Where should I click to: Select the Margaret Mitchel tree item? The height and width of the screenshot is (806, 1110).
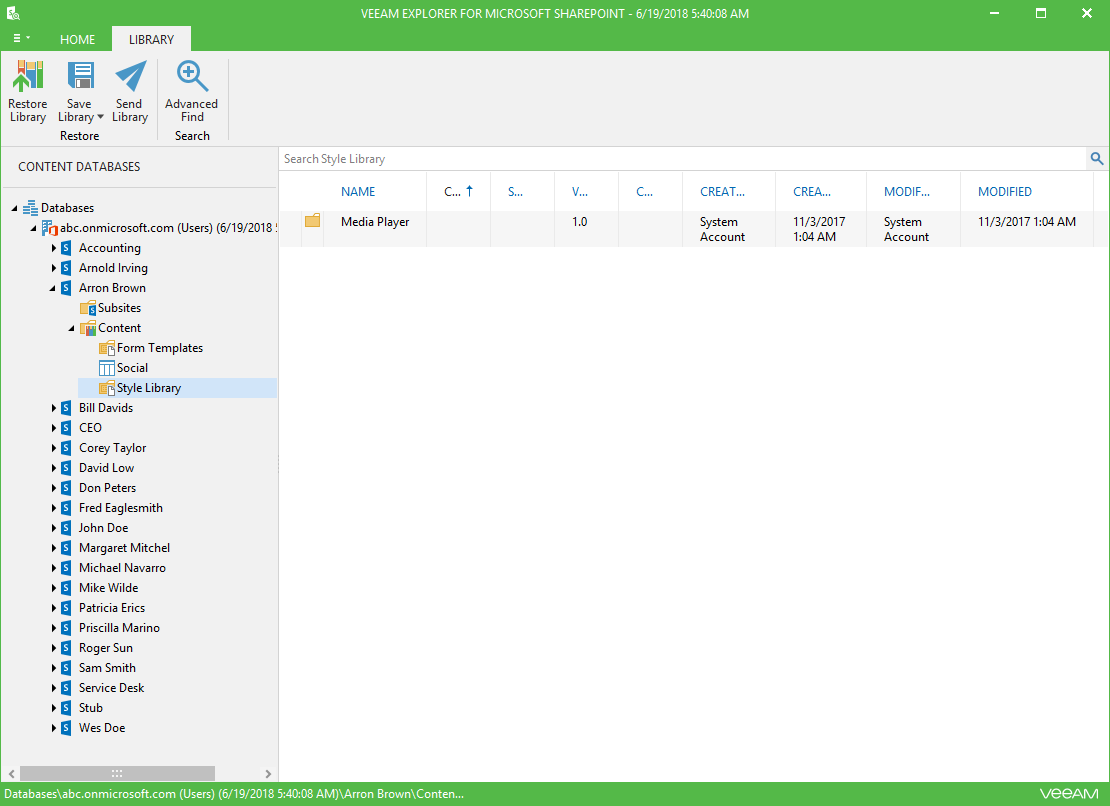coord(125,548)
